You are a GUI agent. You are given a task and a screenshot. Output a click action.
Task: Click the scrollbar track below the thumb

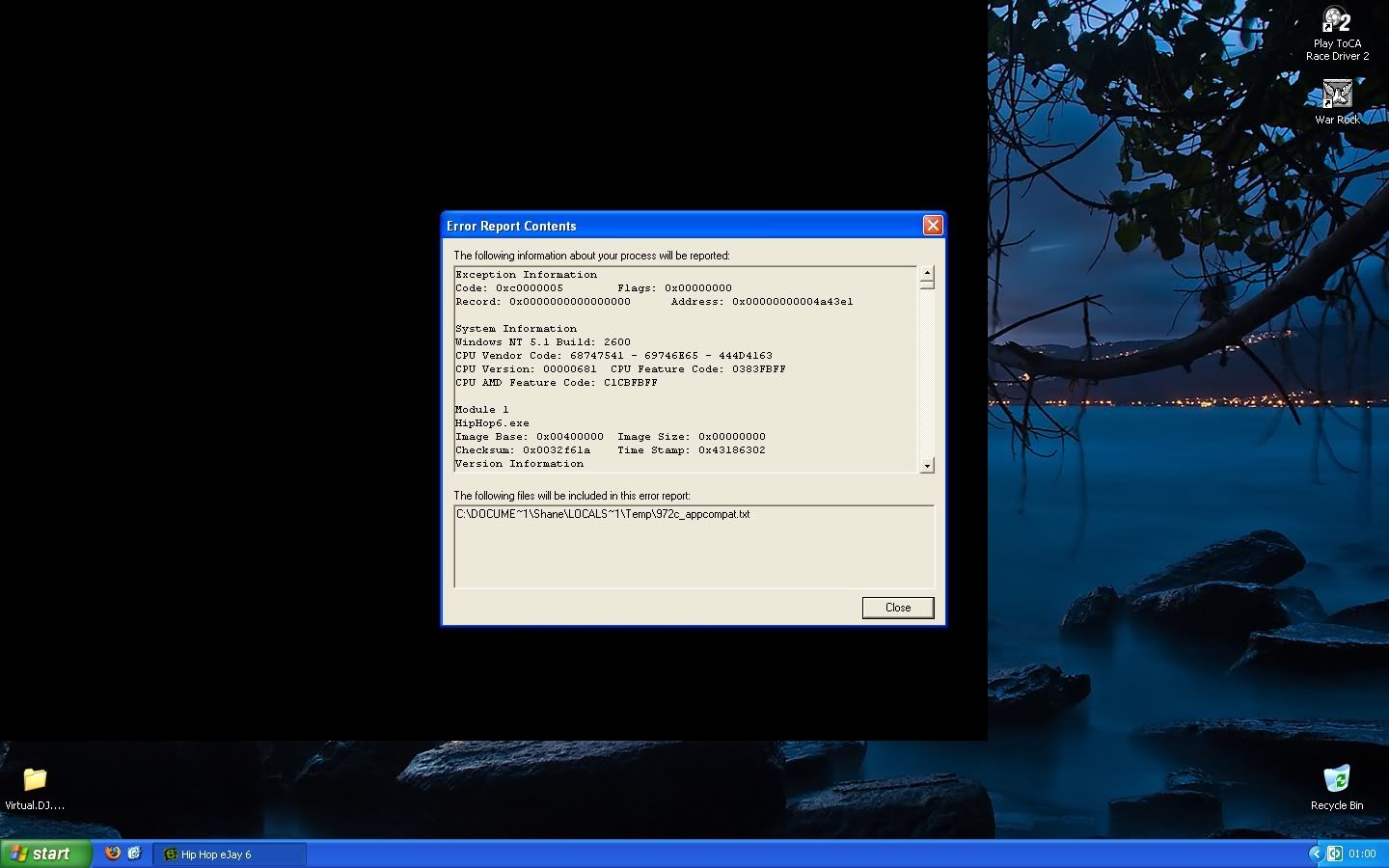(927, 376)
